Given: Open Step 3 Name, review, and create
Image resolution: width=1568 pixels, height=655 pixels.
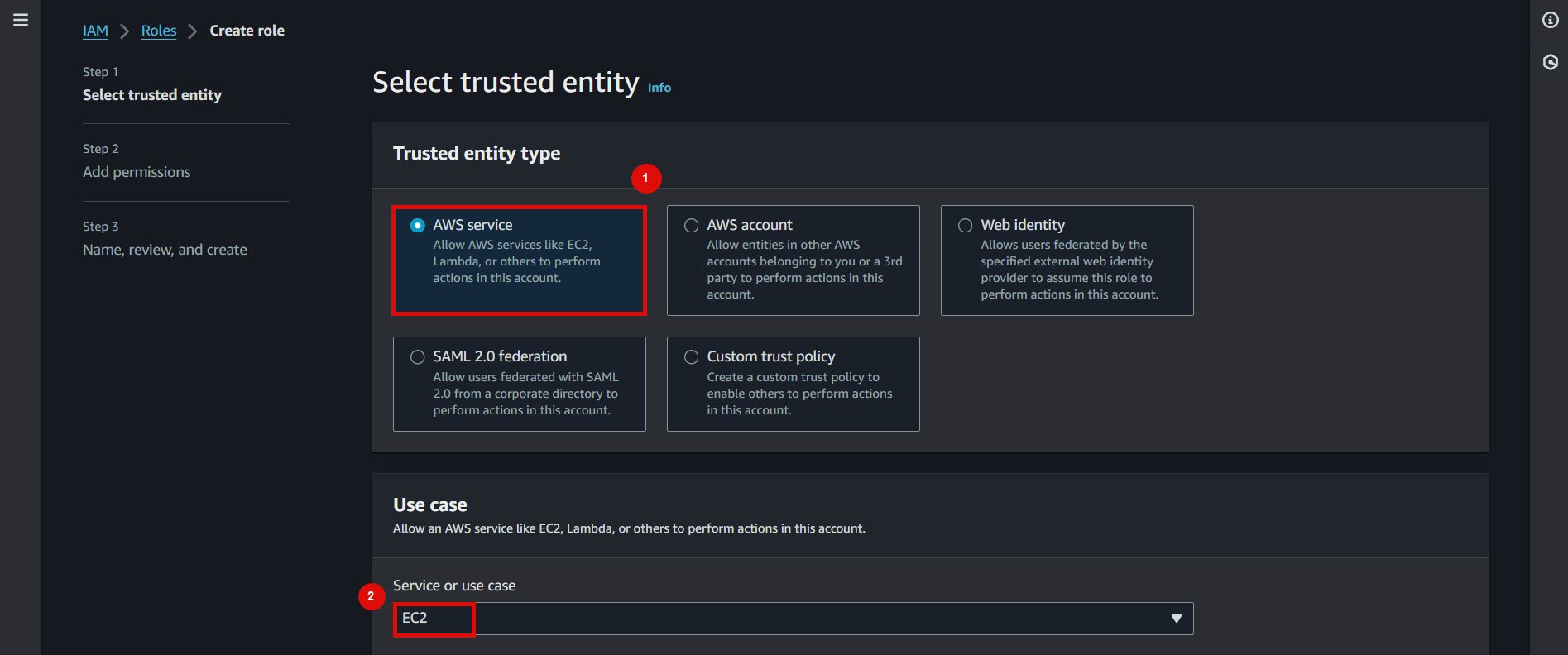Looking at the screenshot, I should [x=165, y=250].
